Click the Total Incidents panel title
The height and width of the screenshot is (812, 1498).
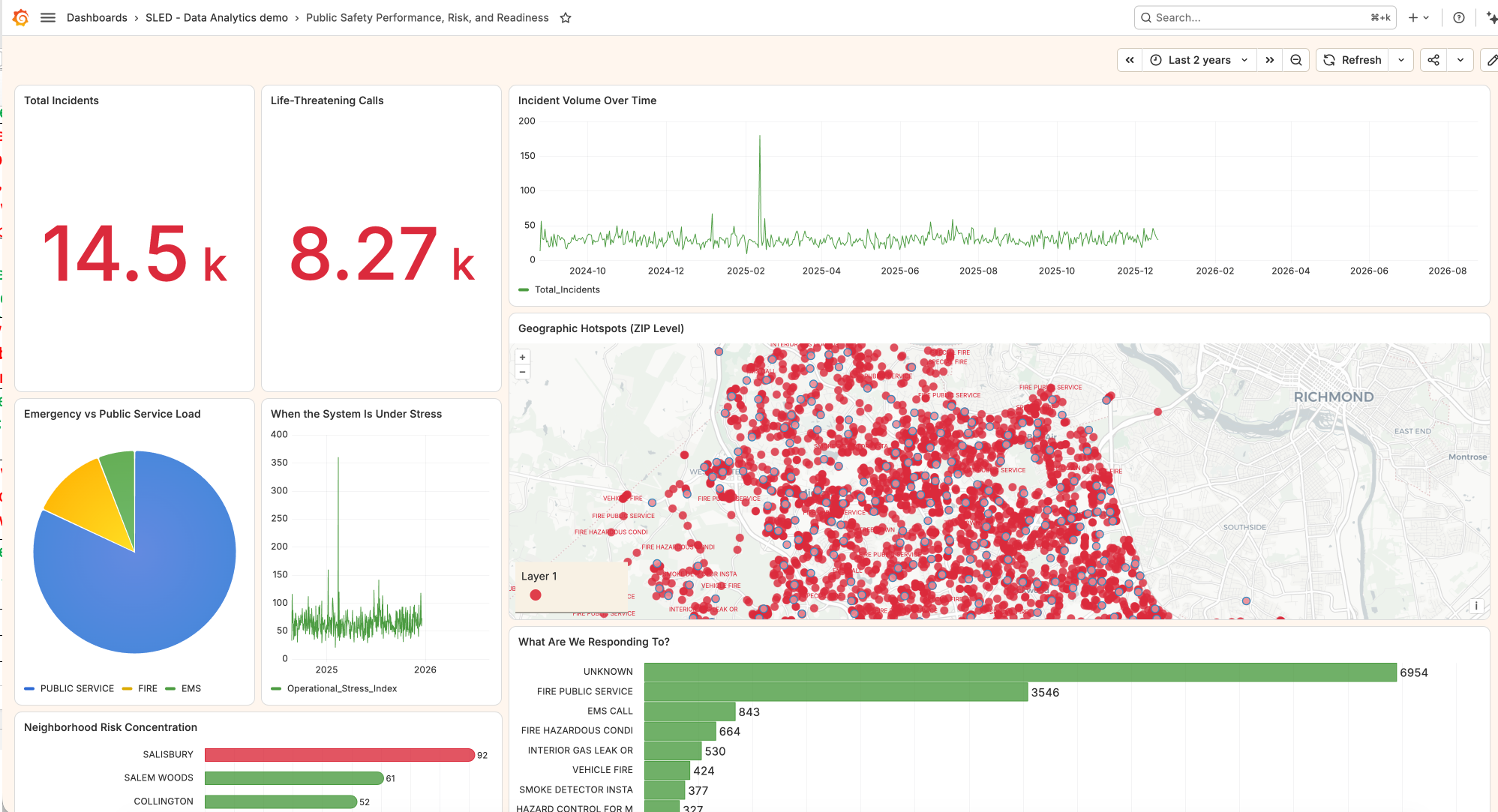click(x=62, y=100)
